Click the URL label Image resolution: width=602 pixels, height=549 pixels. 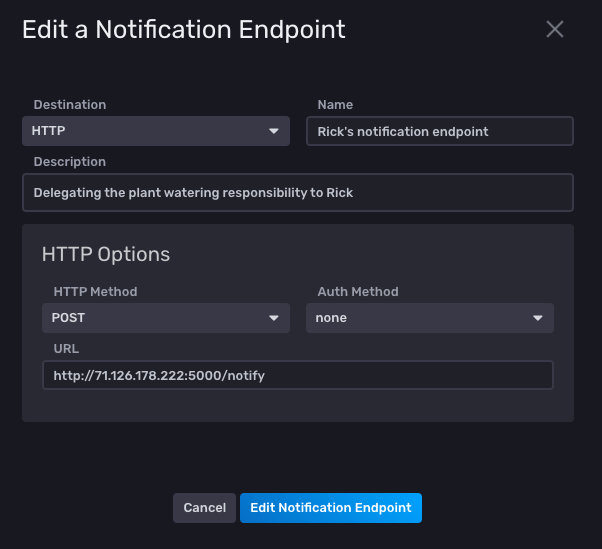[x=66, y=349]
